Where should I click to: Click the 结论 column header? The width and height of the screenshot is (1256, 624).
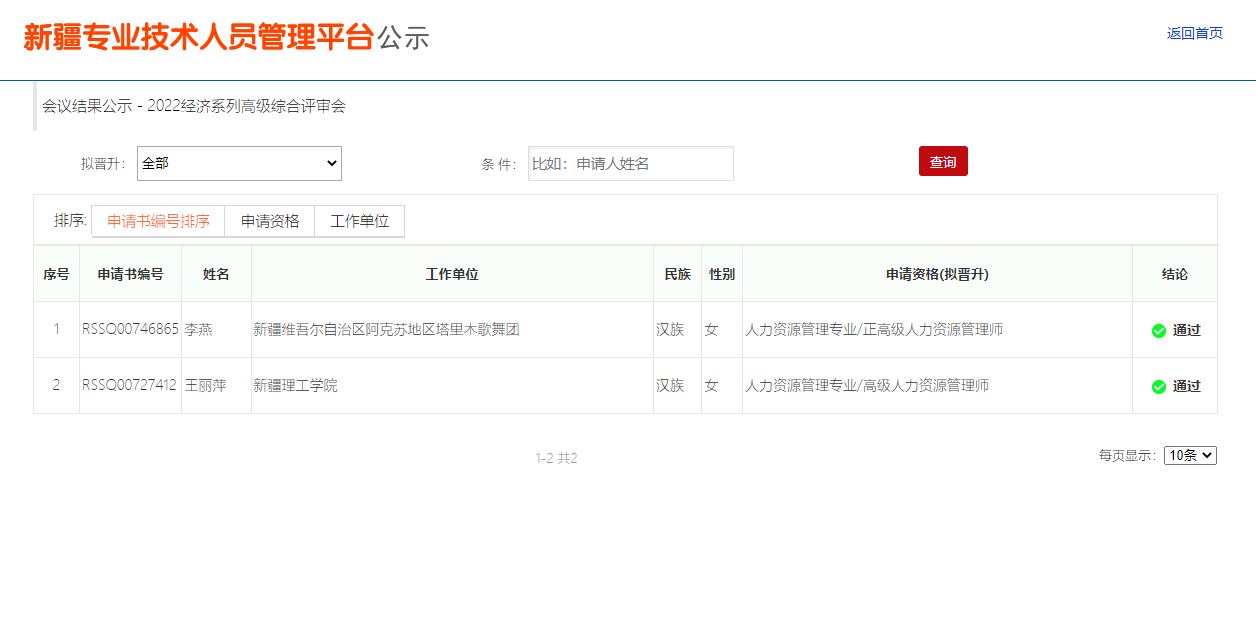coord(1175,274)
